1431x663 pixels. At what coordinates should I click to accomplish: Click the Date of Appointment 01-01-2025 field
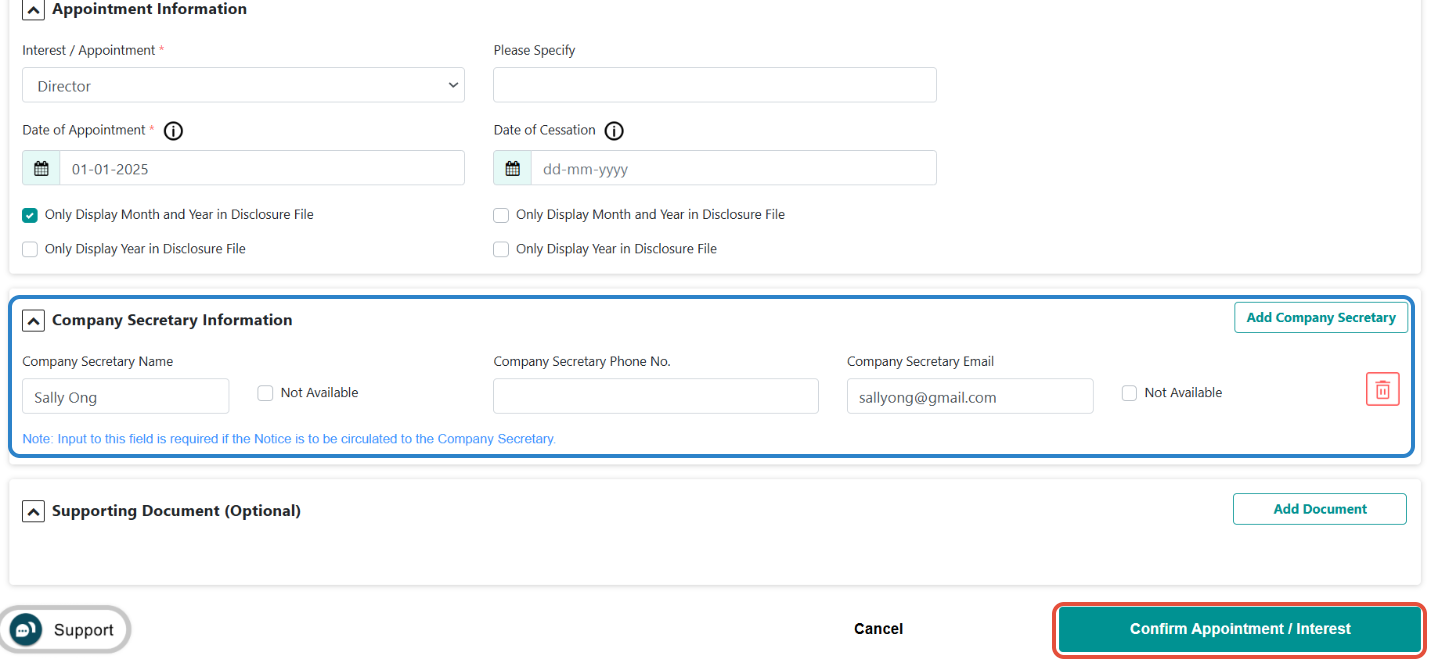click(262, 168)
